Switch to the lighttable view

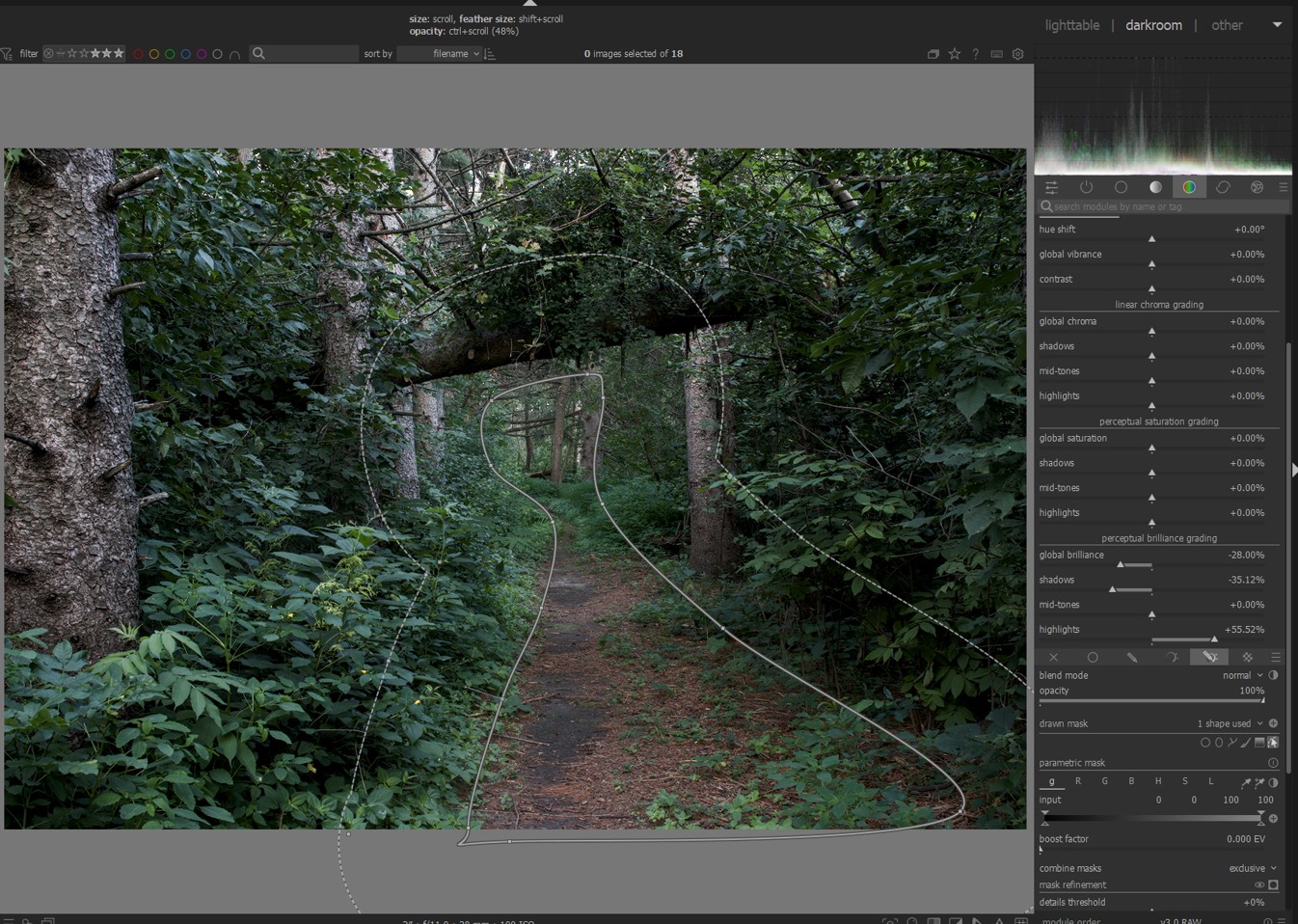tap(1071, 25)
